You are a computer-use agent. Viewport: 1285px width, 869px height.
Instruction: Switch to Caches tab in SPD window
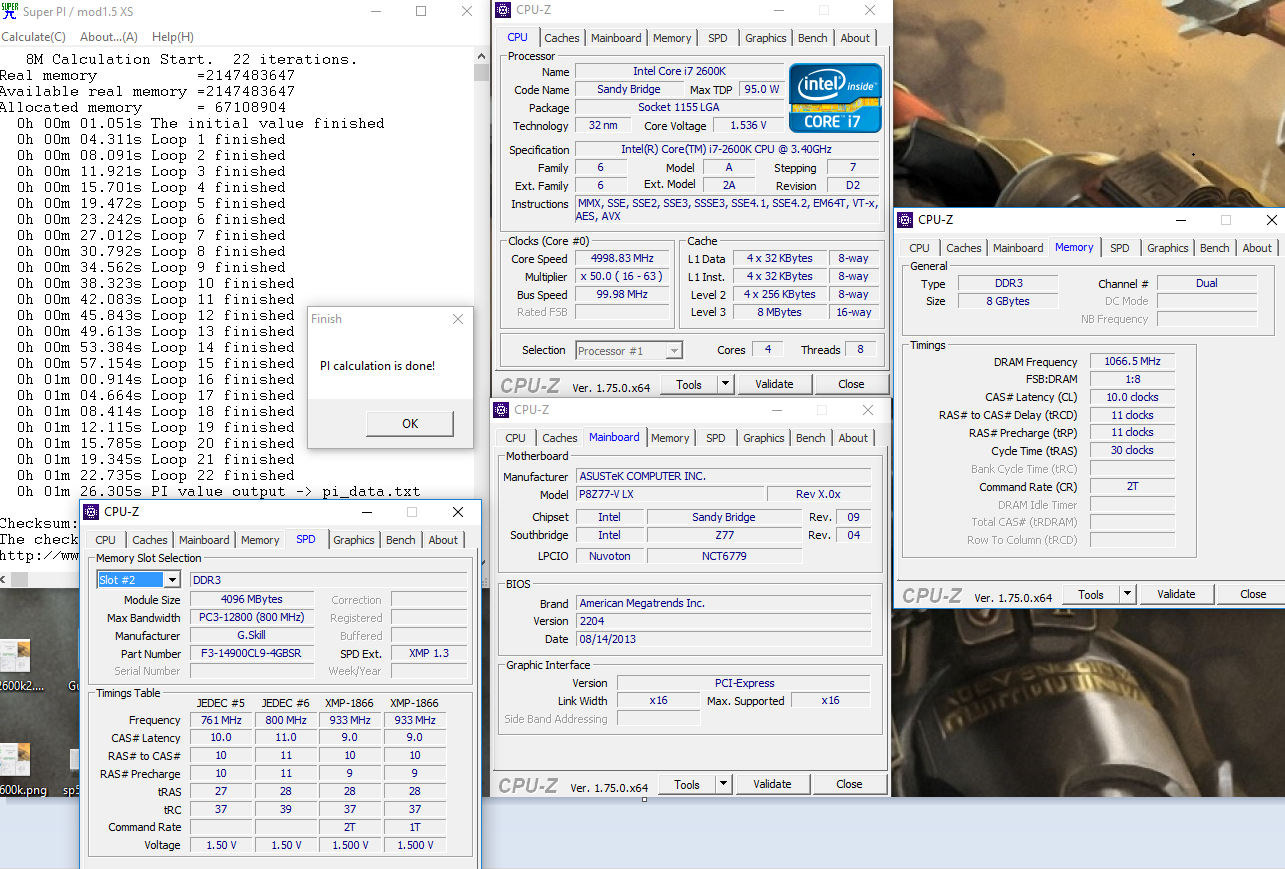coord(150,540)
